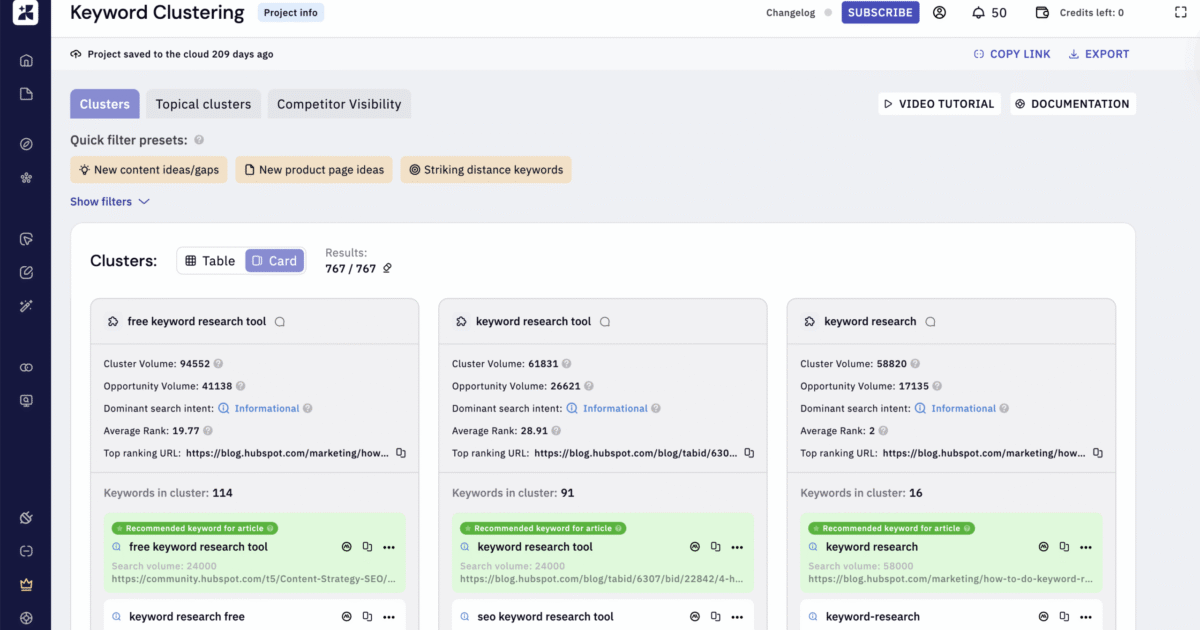
Task: Open the notifications bell icon
Action: click(978, 13)
